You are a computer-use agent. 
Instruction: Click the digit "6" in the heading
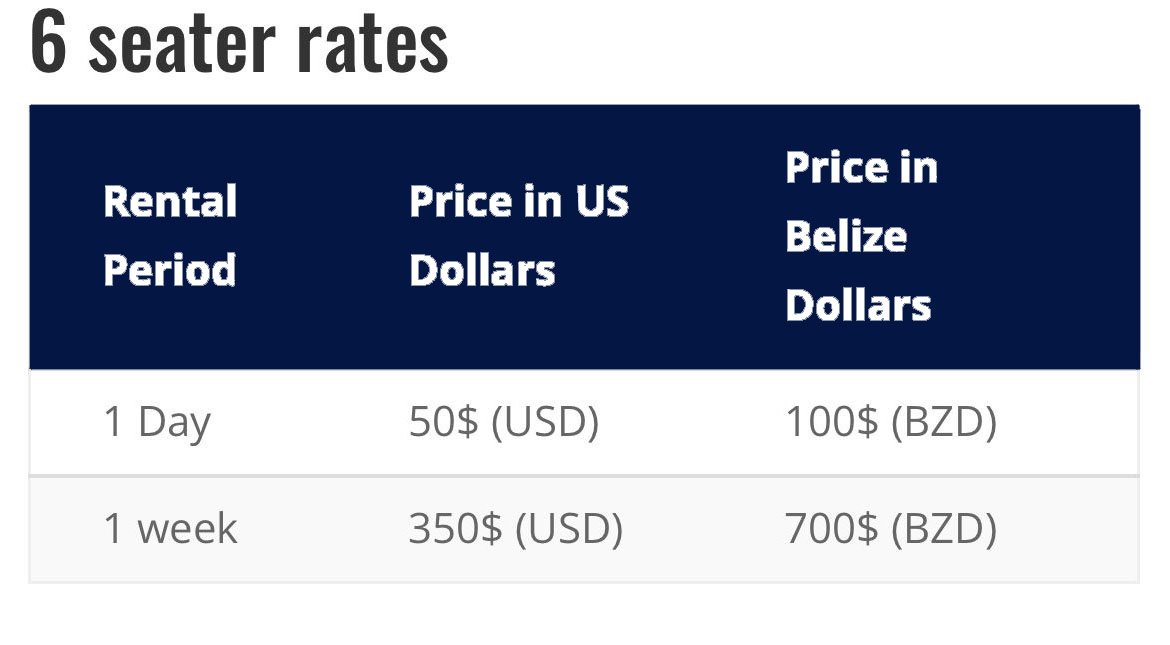(49, 45)
